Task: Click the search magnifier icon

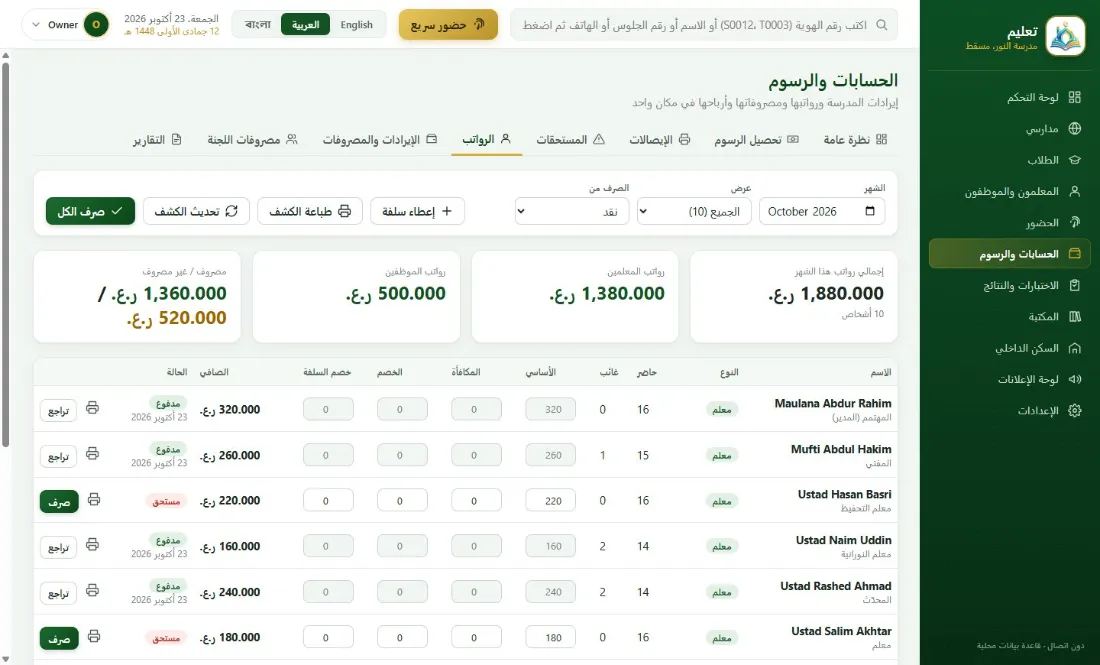Action: coord(882,25)
